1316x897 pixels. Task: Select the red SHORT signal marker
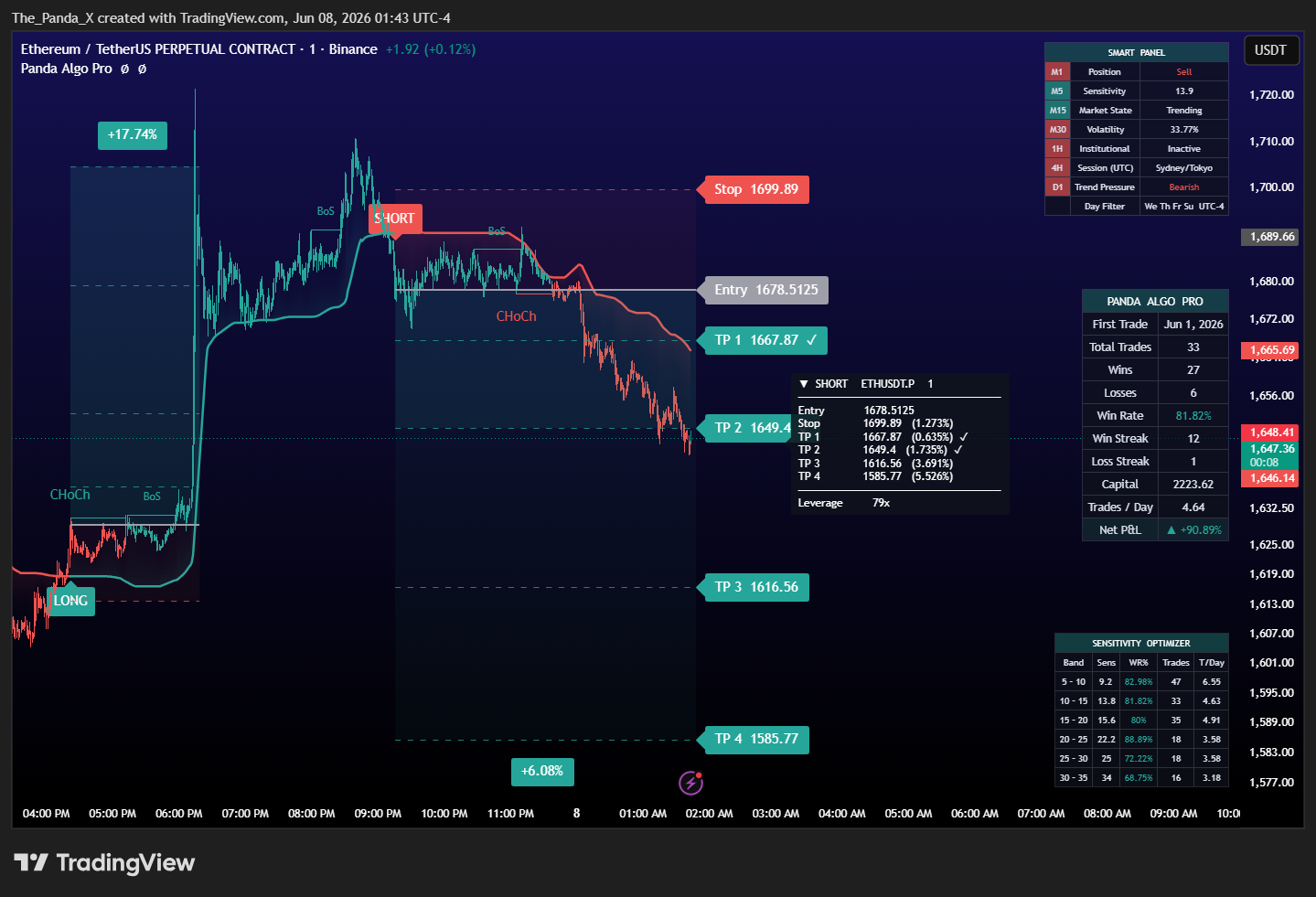395,219
